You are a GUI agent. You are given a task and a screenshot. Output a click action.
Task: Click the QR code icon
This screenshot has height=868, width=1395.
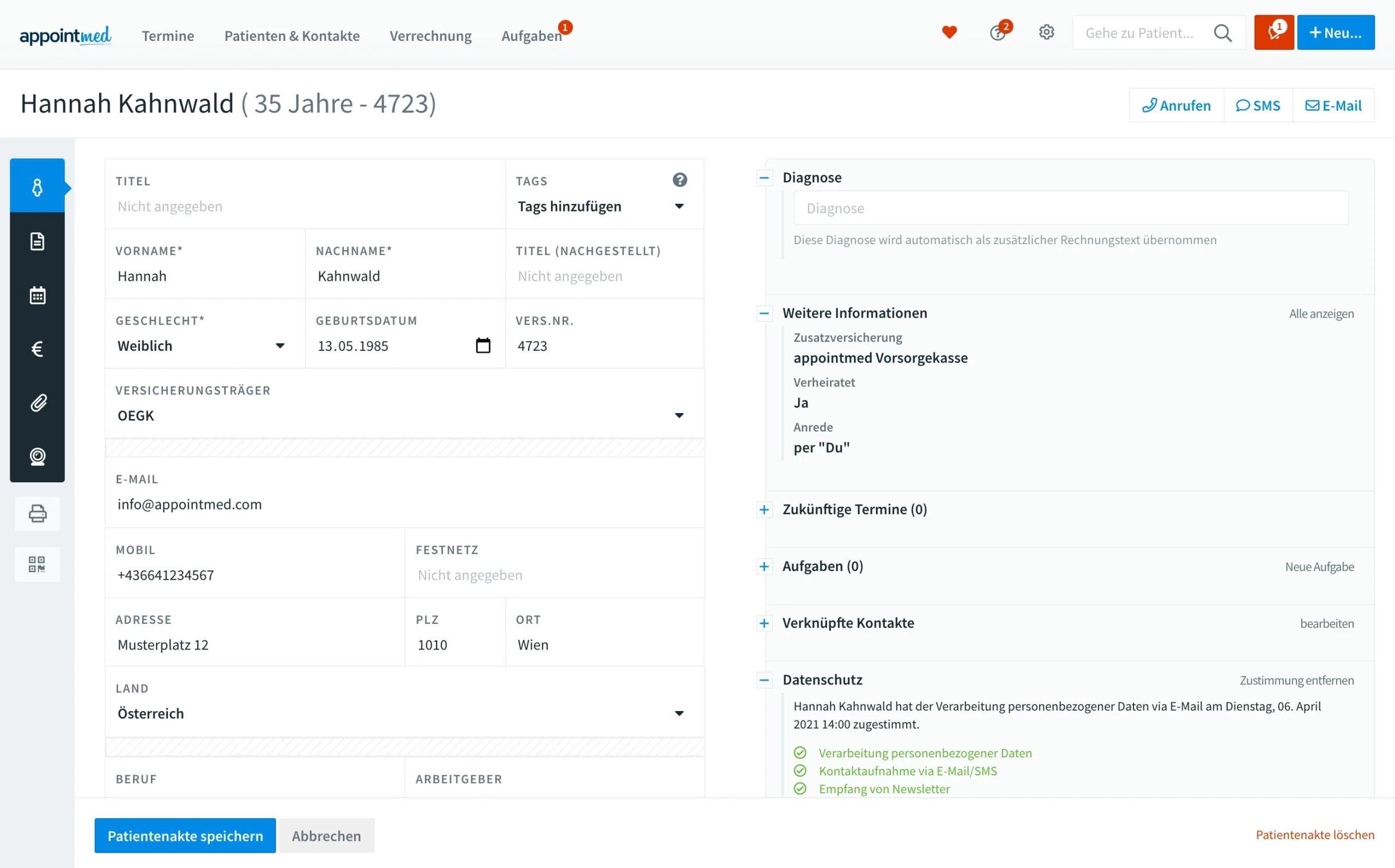[x=37, y=564]
